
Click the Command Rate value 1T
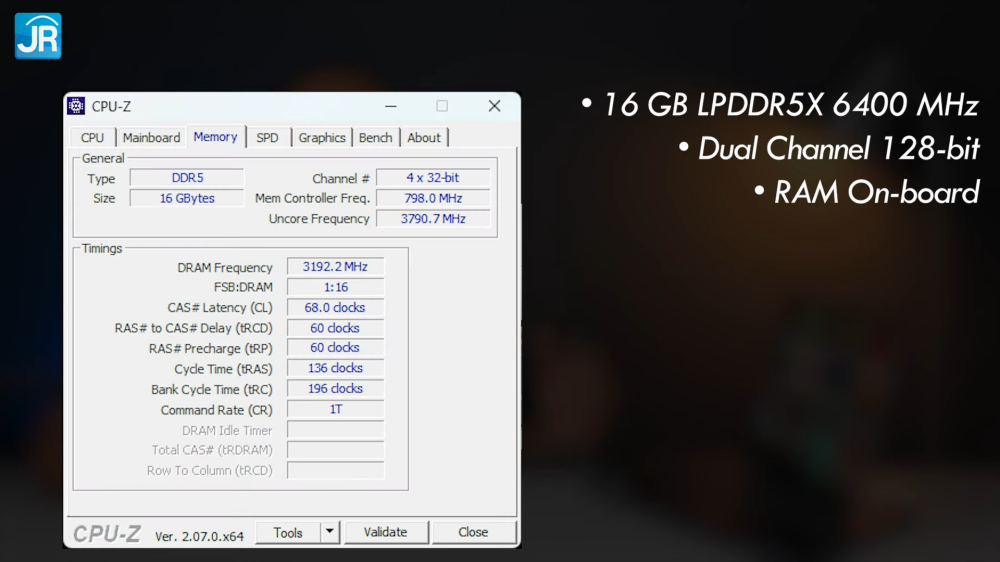pos(335,409)
